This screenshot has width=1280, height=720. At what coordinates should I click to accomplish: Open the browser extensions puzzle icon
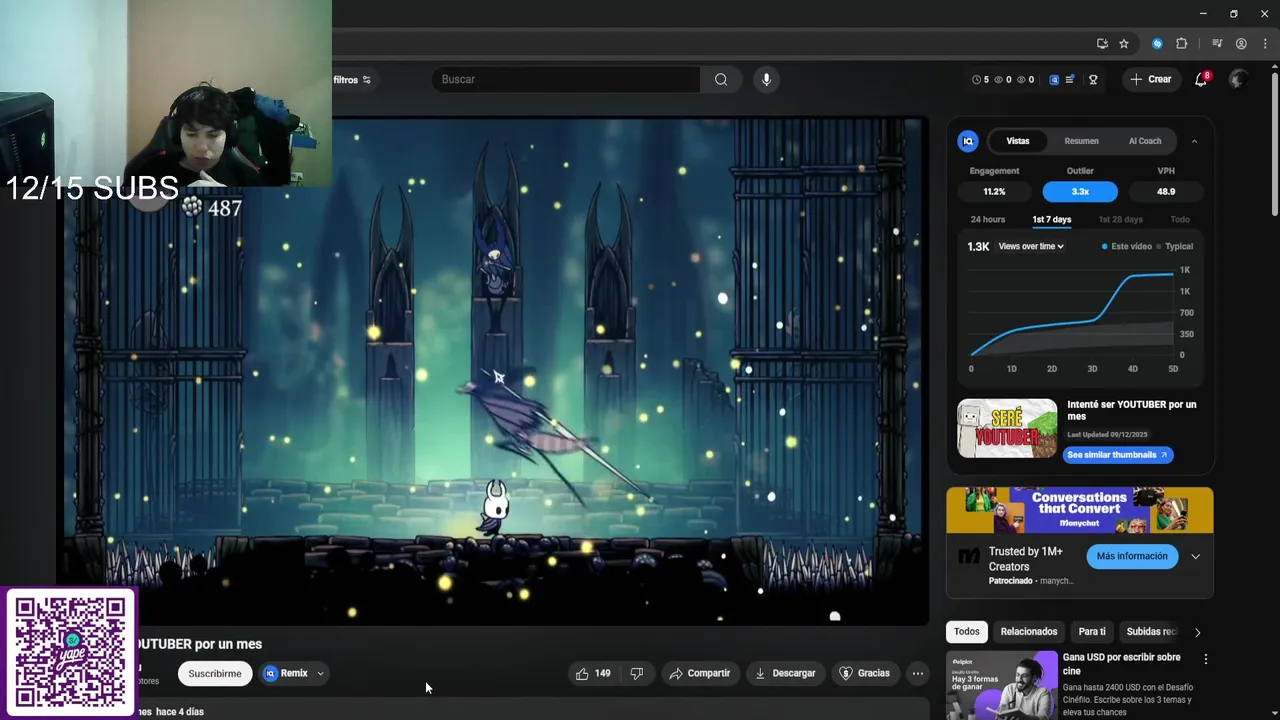coord(1182,43)
